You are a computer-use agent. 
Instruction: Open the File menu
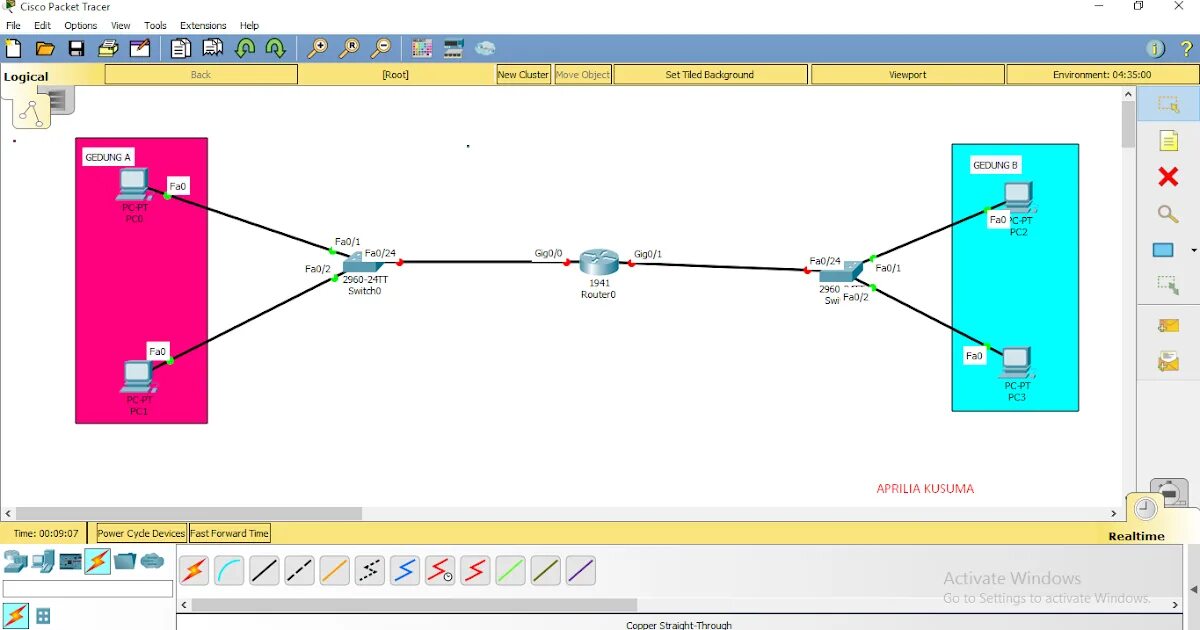[13, 25]
